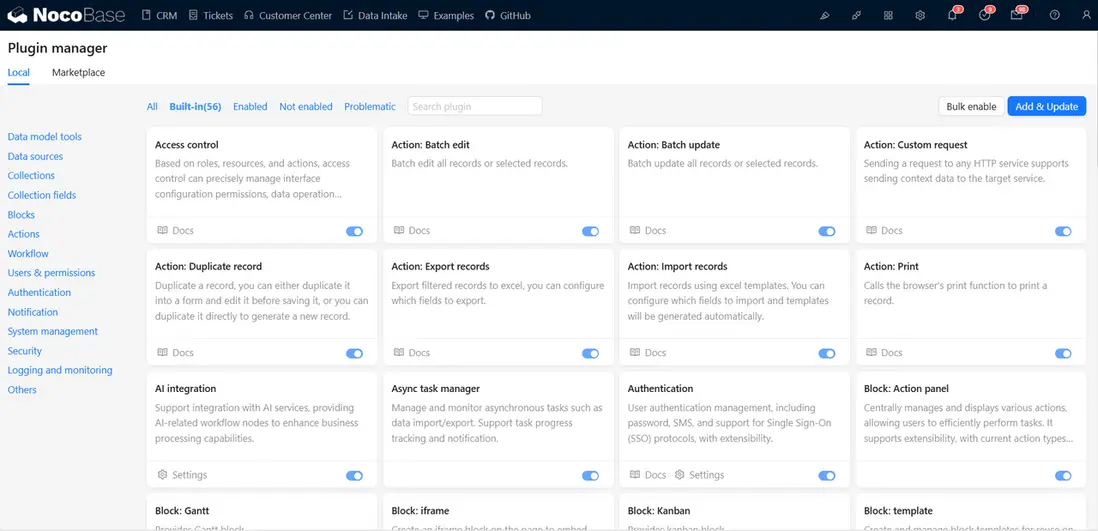The width and height of the screenshot is (1098, 531).
Task: Open the CRM menu
Action: (x=159, y=15)
